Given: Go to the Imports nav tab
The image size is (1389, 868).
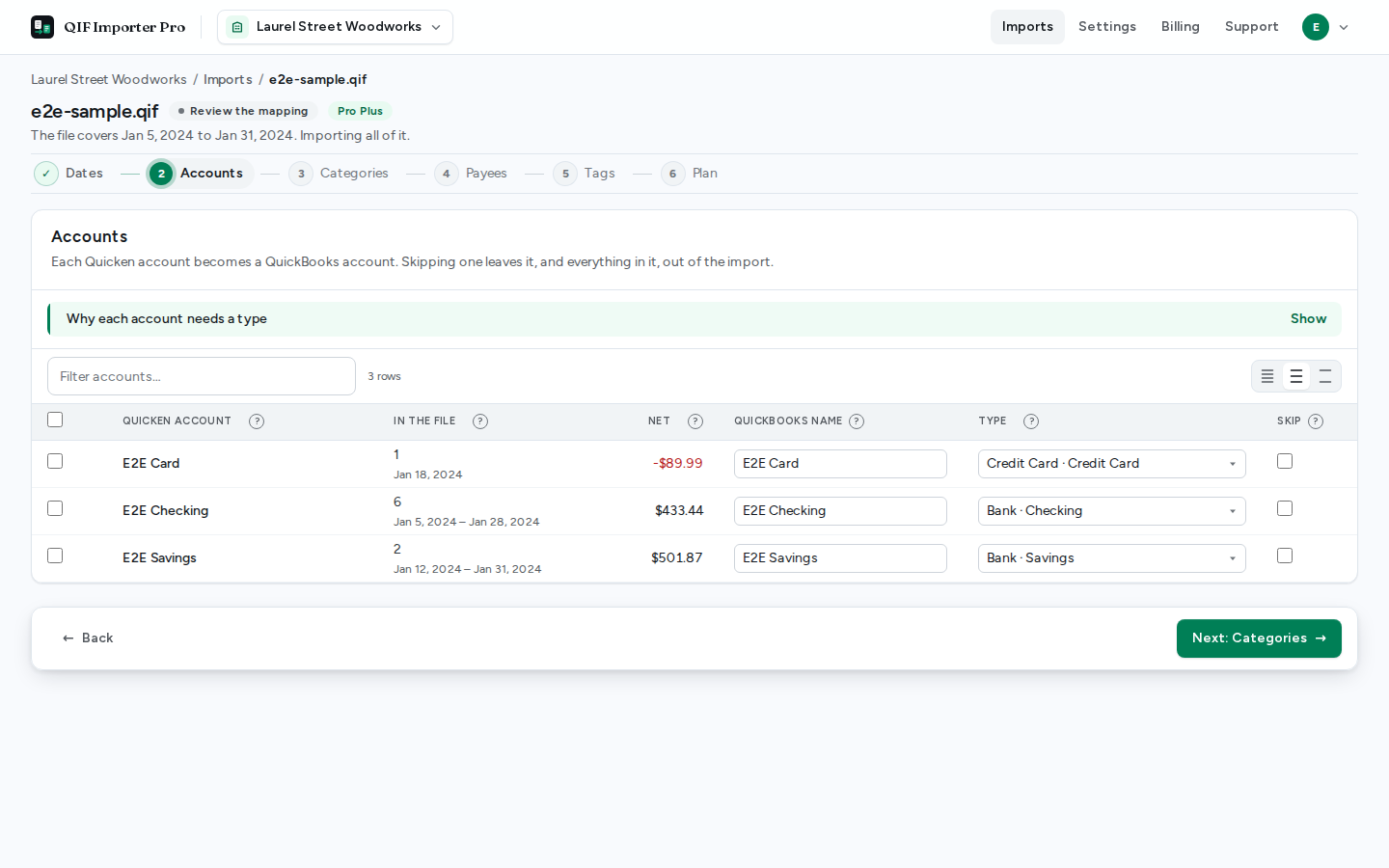Looking at the screenshot, I should coord(1027,27).
